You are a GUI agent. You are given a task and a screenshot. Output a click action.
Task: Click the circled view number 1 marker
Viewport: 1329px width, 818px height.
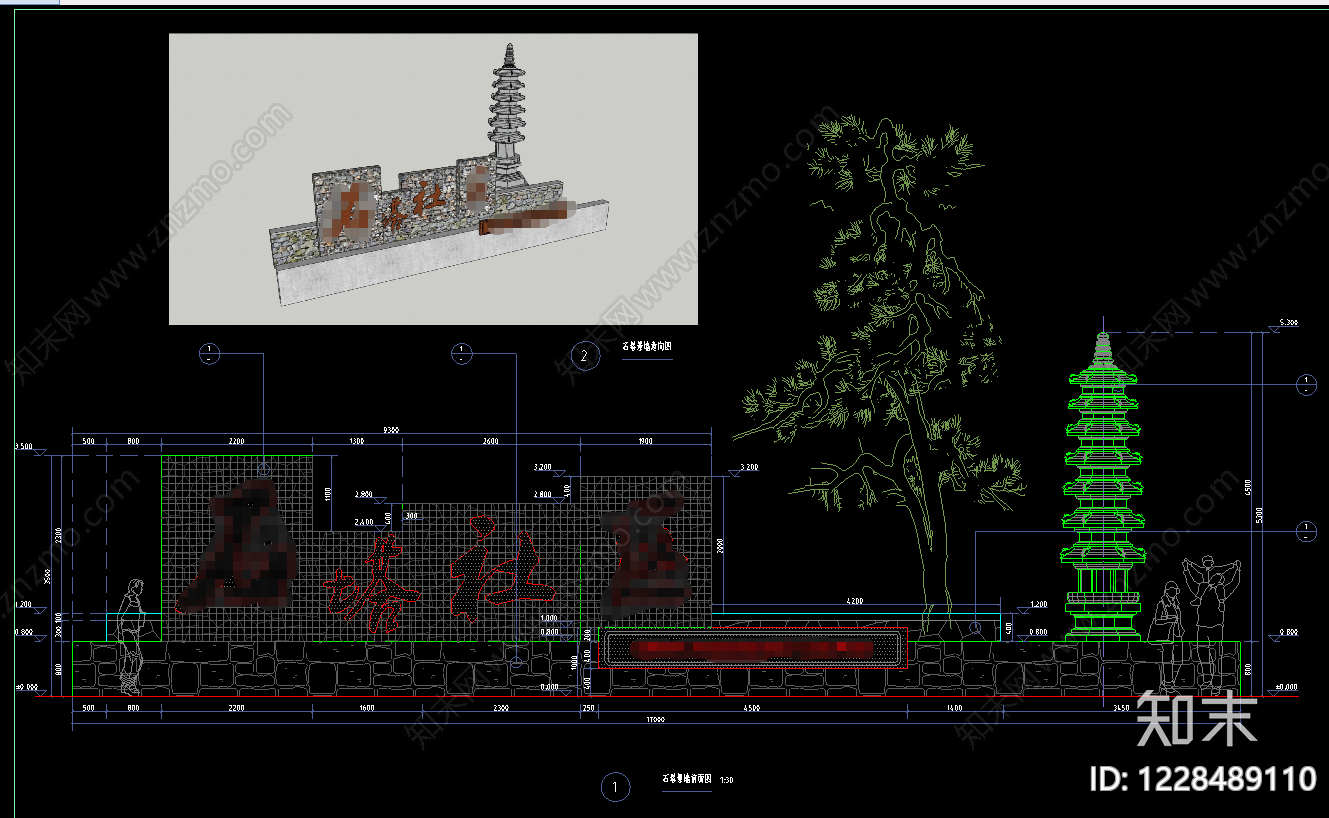click(x=615, y=788)
